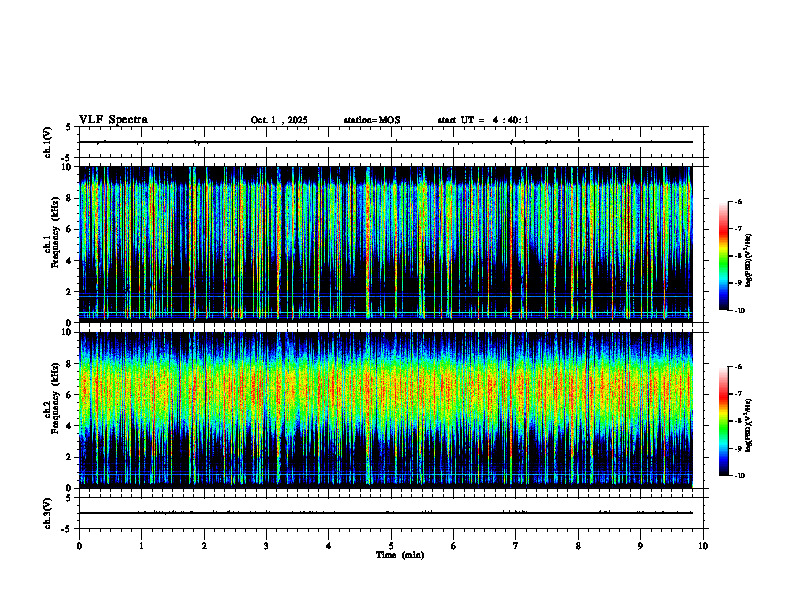This screenshot has height=612, width=792.
Task: Click the '-10' value on ch.1 colorbar
Action: coord(739,311)
